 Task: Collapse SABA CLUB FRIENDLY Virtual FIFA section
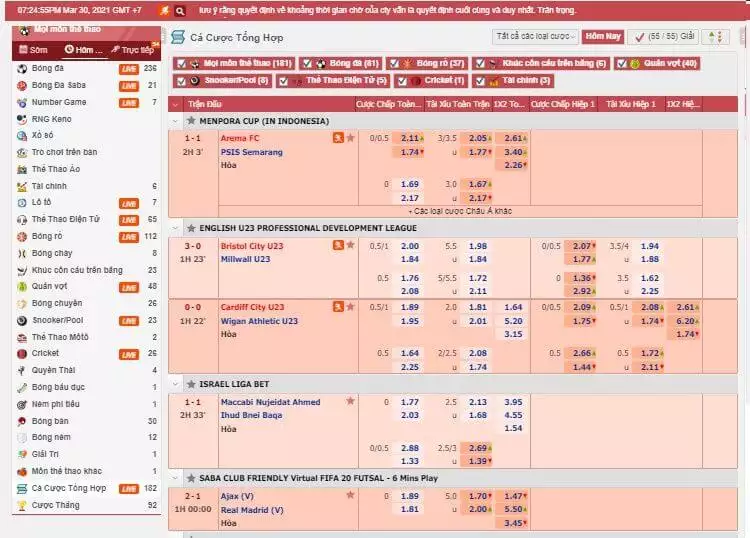pos(176,478)
